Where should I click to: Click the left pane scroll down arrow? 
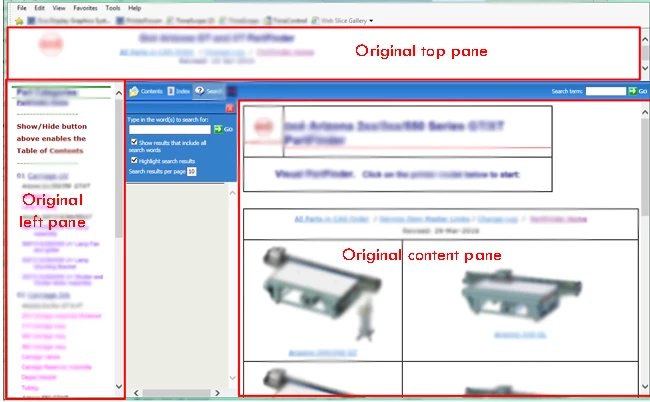coord(119,387)
